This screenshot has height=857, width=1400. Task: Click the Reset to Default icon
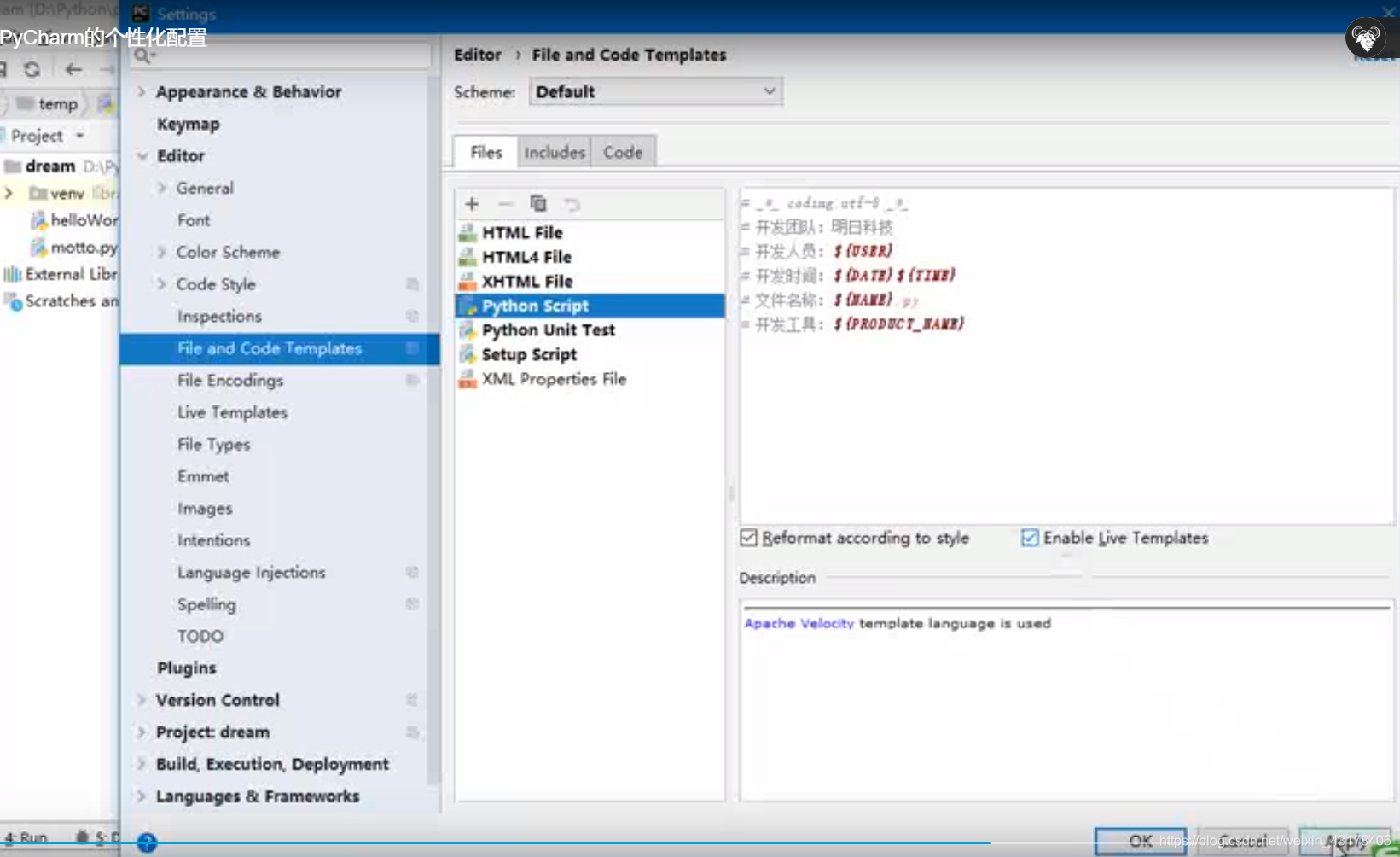(x=572, y=204)
